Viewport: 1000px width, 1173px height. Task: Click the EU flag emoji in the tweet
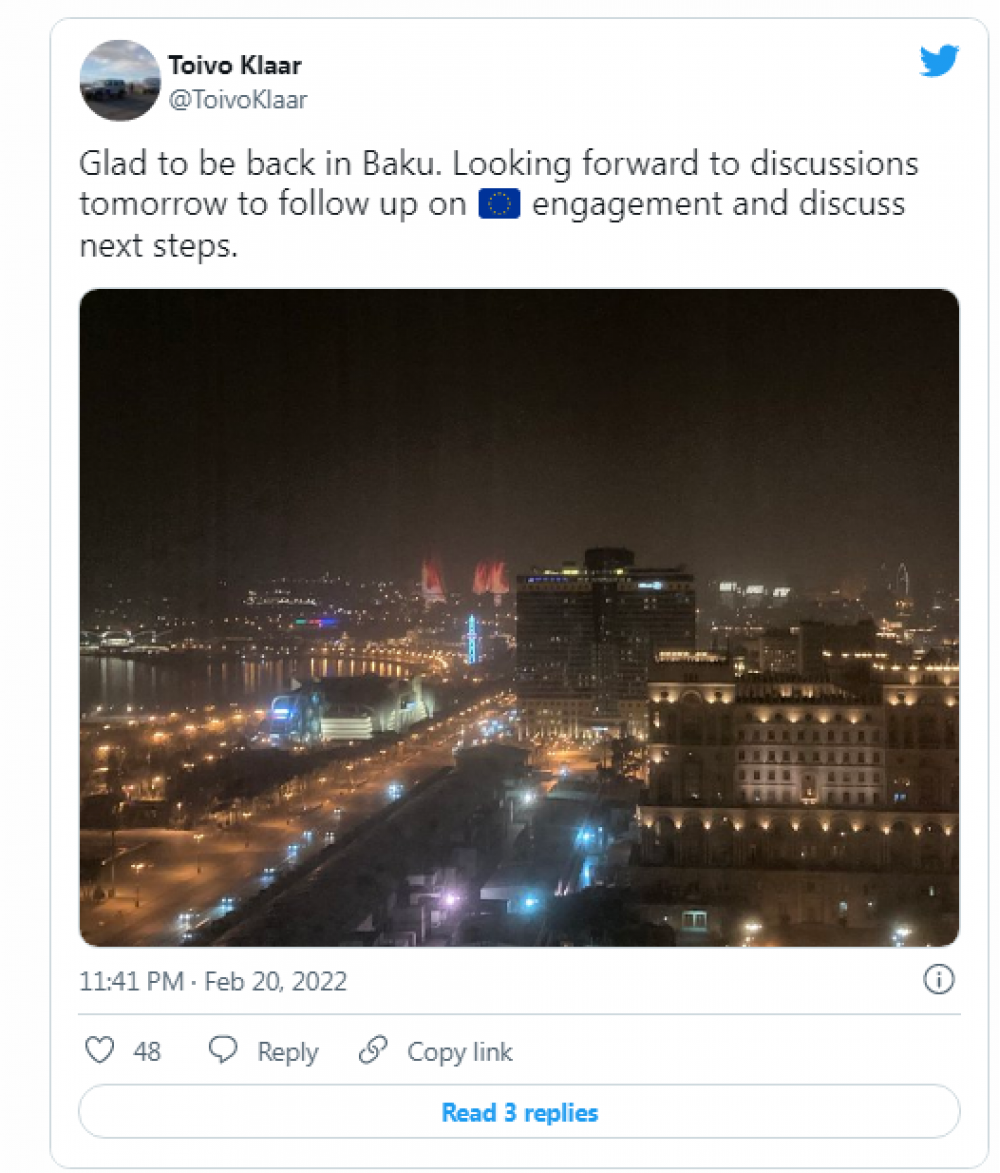point(499,204)
